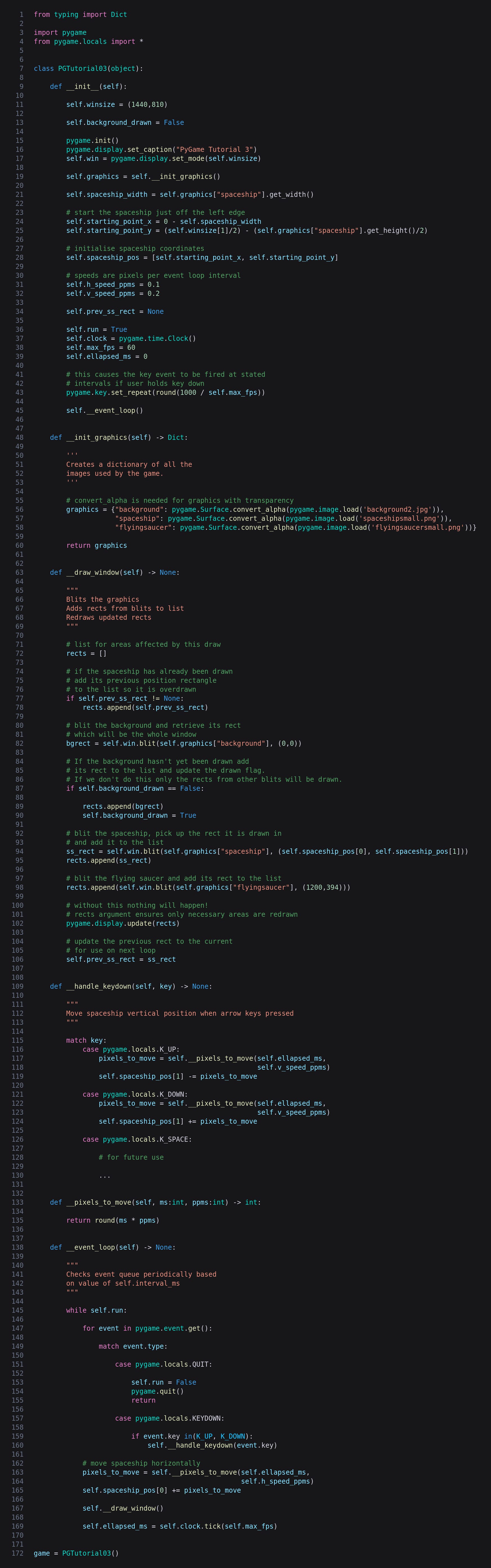
Task: Click the 'case pygame.locals.KEYDOWN:' line
Action: (170, 1419)
